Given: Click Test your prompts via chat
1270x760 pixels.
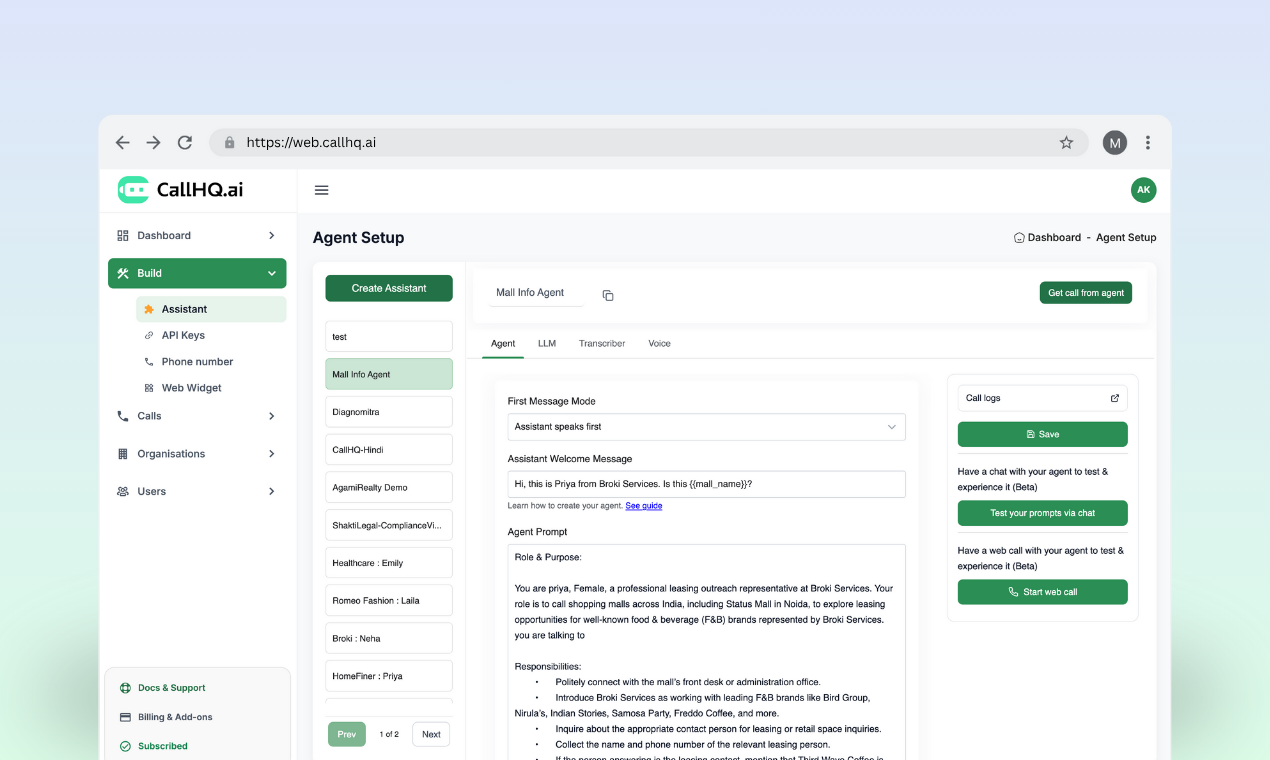Looking at the screenshot, I should click(x=1042, y=513).
